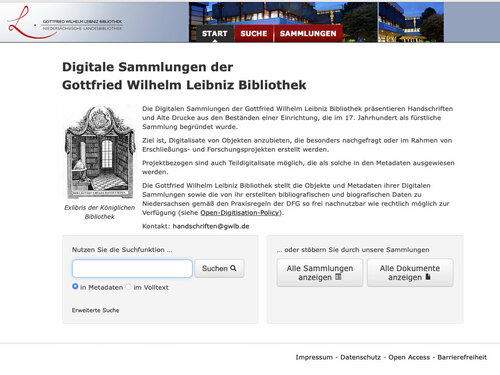Select the im Volltext radio button

click(x=128, y=287)
